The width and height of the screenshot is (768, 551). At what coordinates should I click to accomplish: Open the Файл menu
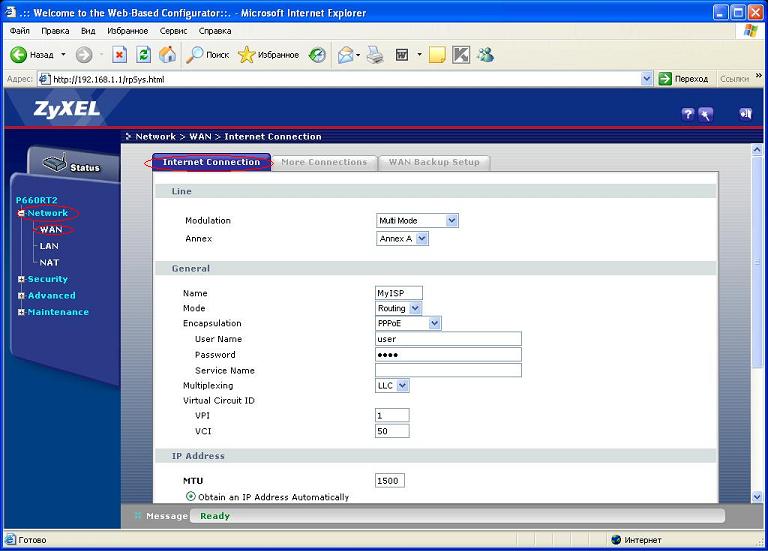(20, 30)
